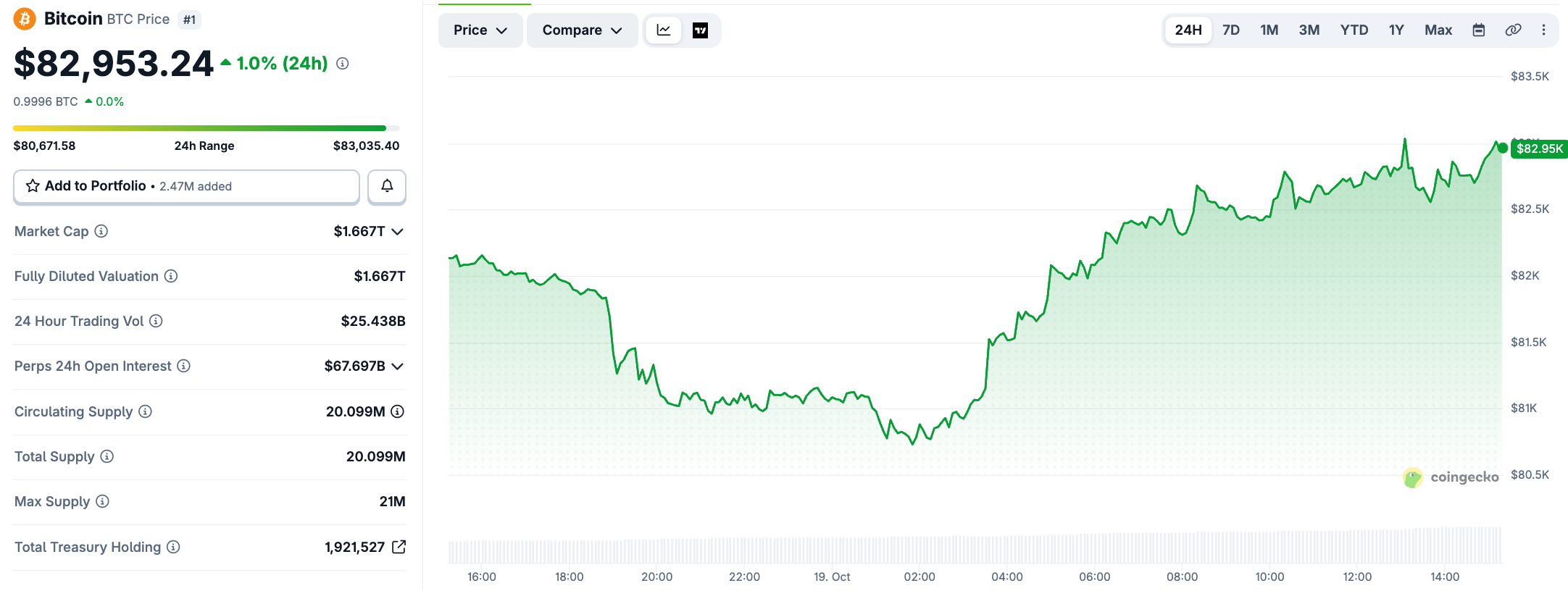
Task: Select the 1M time range tab
Action: [x=1269, y=30]
